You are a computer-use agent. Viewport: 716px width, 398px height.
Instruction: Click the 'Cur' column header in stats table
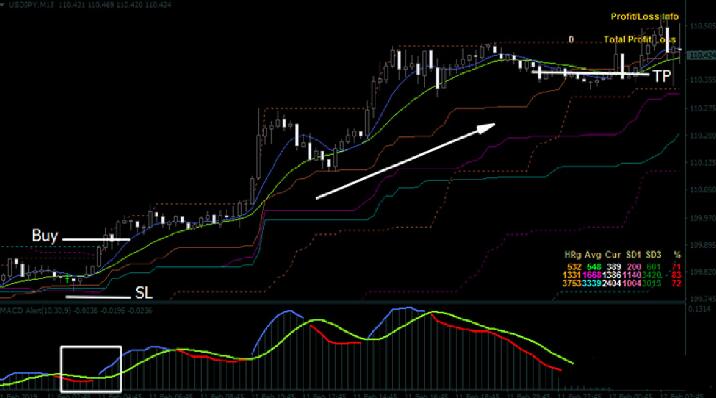[x=613, y=255]
